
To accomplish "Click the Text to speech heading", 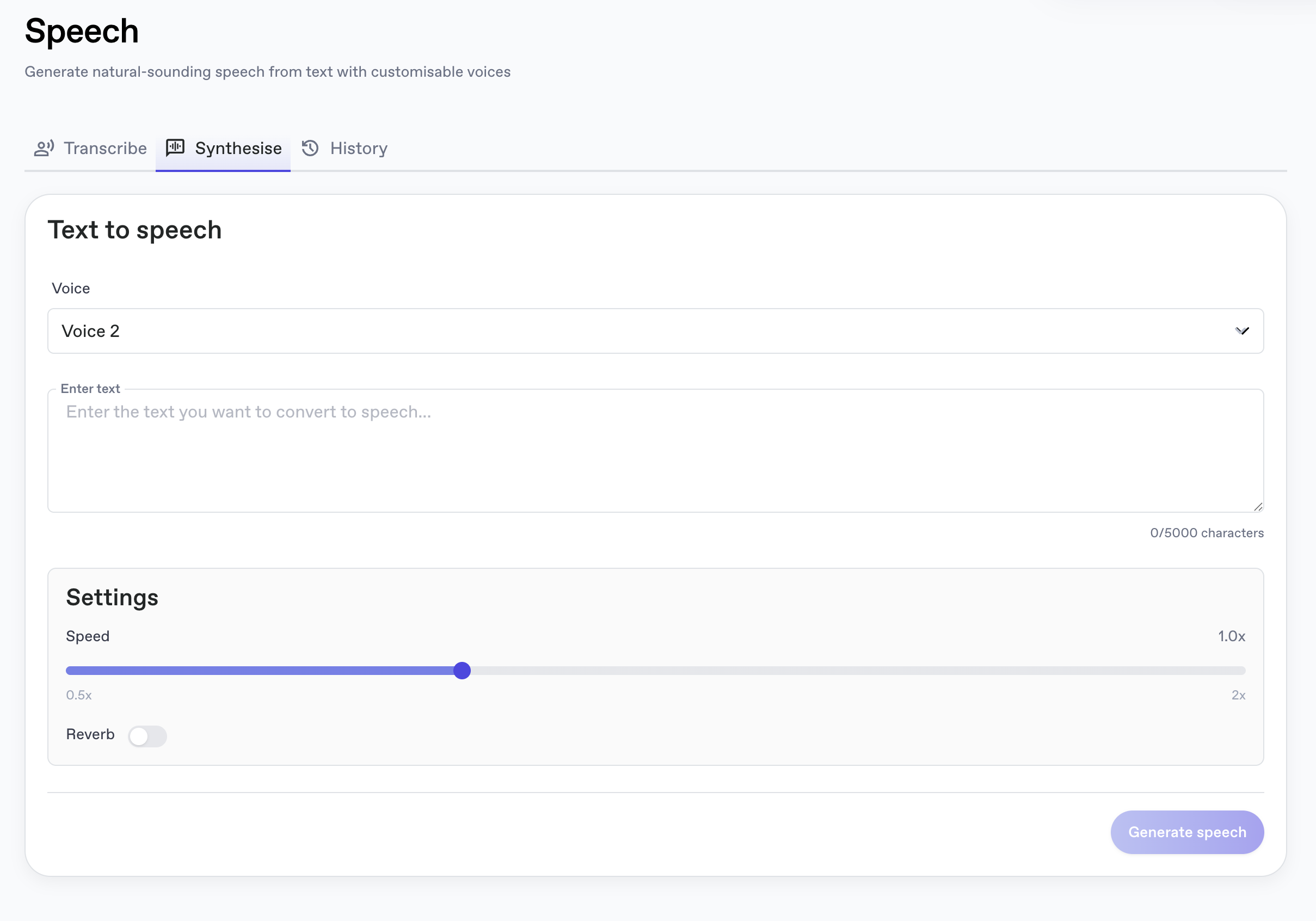I will point(134,230).
